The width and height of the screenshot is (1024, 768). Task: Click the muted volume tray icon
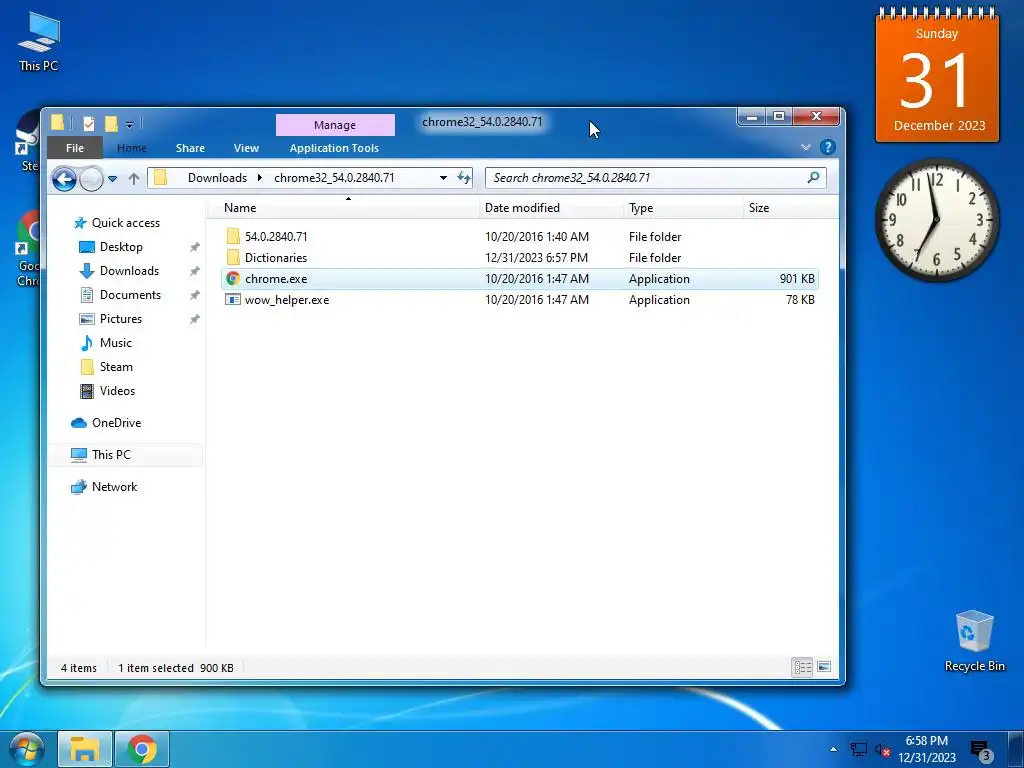pyautogui.click(x=882, y=750)
